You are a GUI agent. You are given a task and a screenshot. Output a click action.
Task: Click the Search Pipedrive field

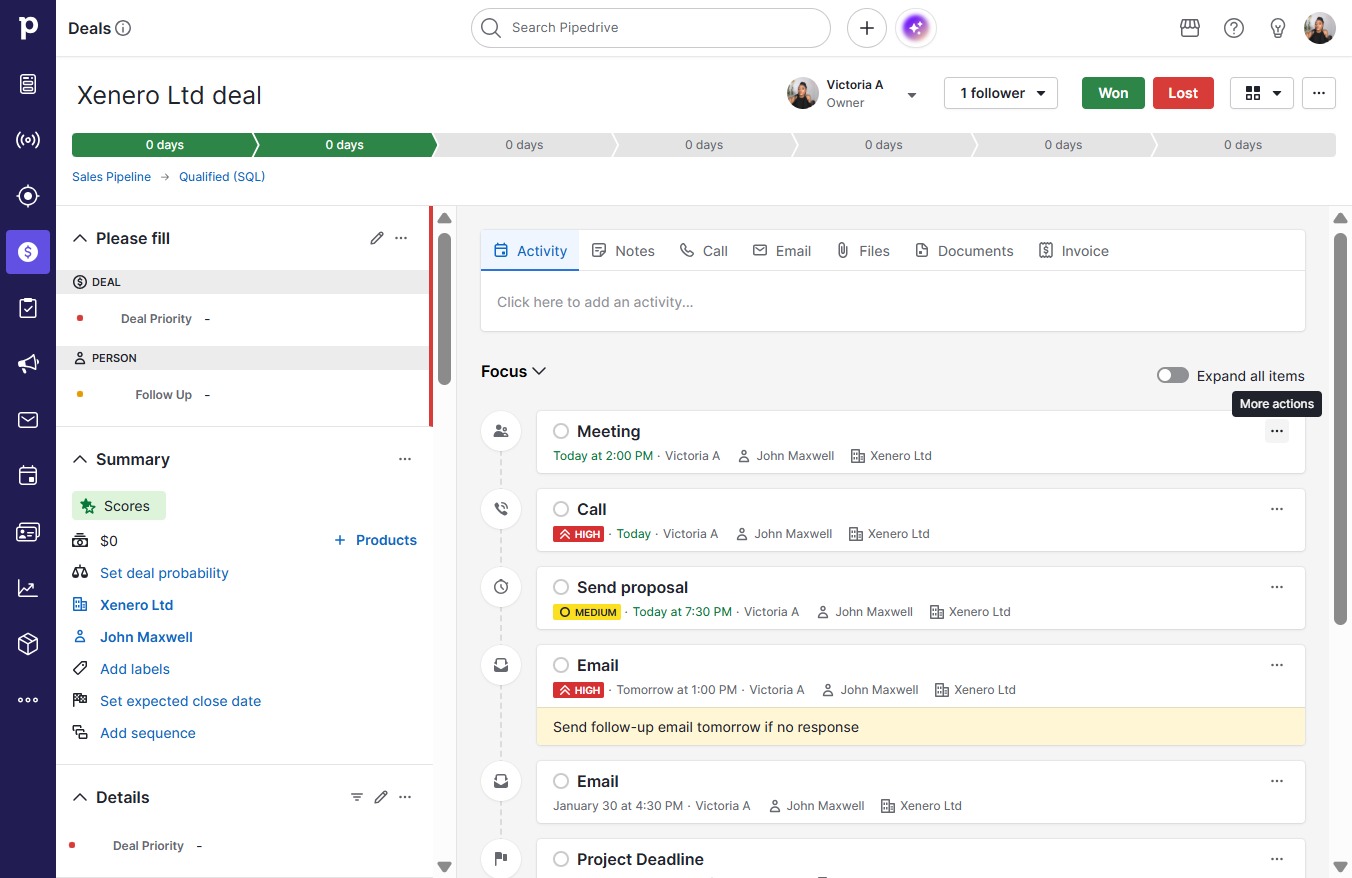click(x=651, y=28)
